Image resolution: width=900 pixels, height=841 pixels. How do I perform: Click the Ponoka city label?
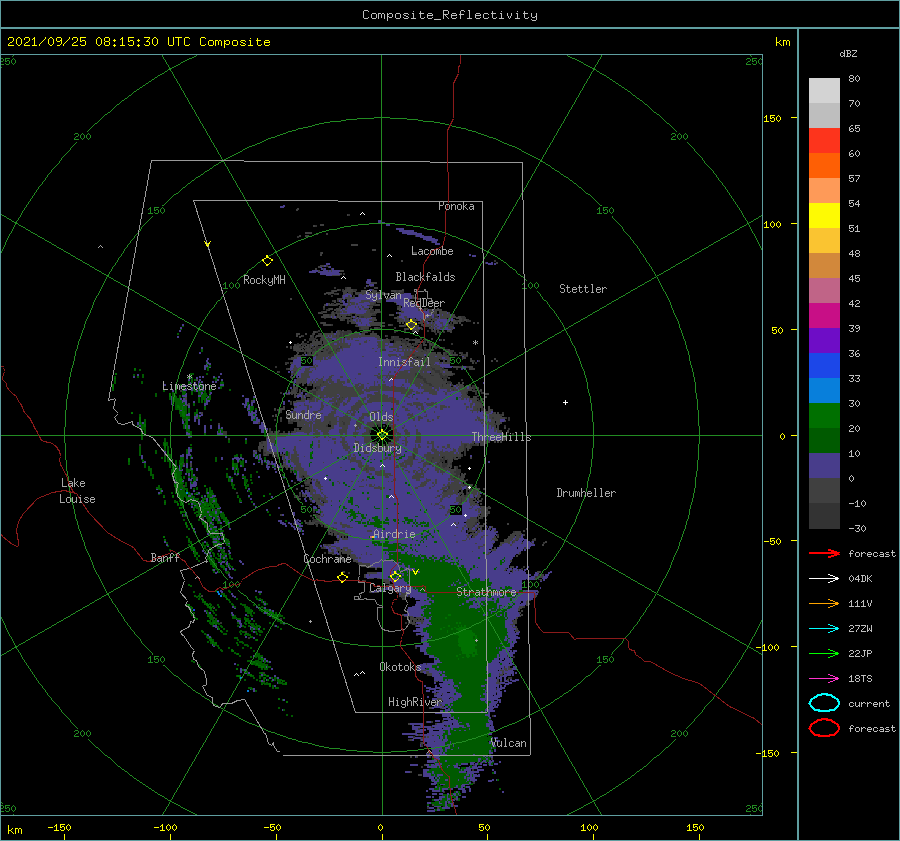(456, 206)
